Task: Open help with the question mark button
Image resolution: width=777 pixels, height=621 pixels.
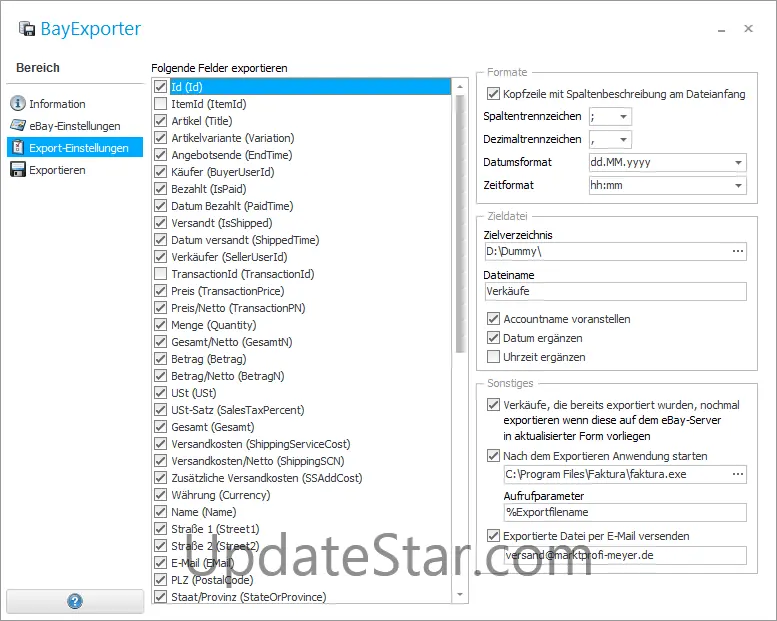Action: [75, 602]
